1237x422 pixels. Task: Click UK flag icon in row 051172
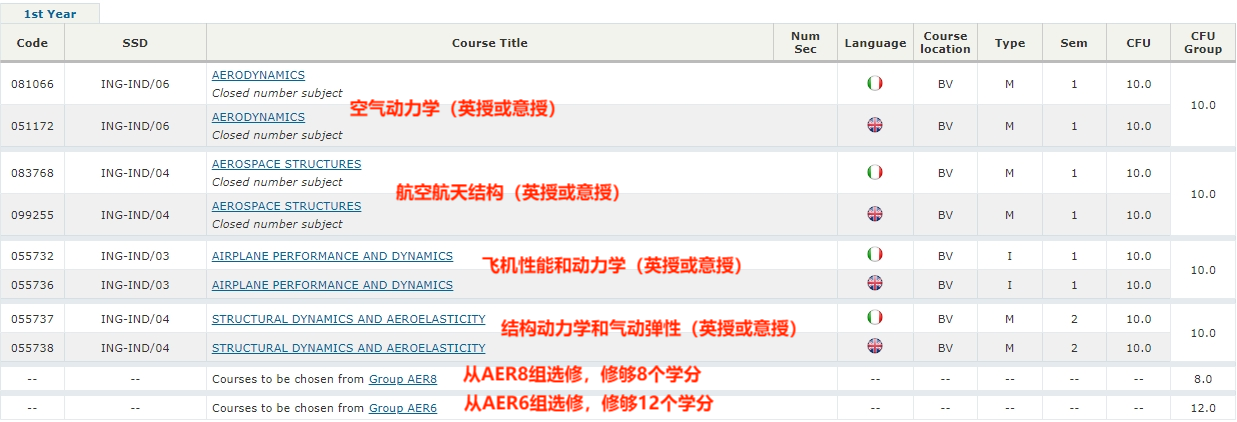(x=875, y=125)
